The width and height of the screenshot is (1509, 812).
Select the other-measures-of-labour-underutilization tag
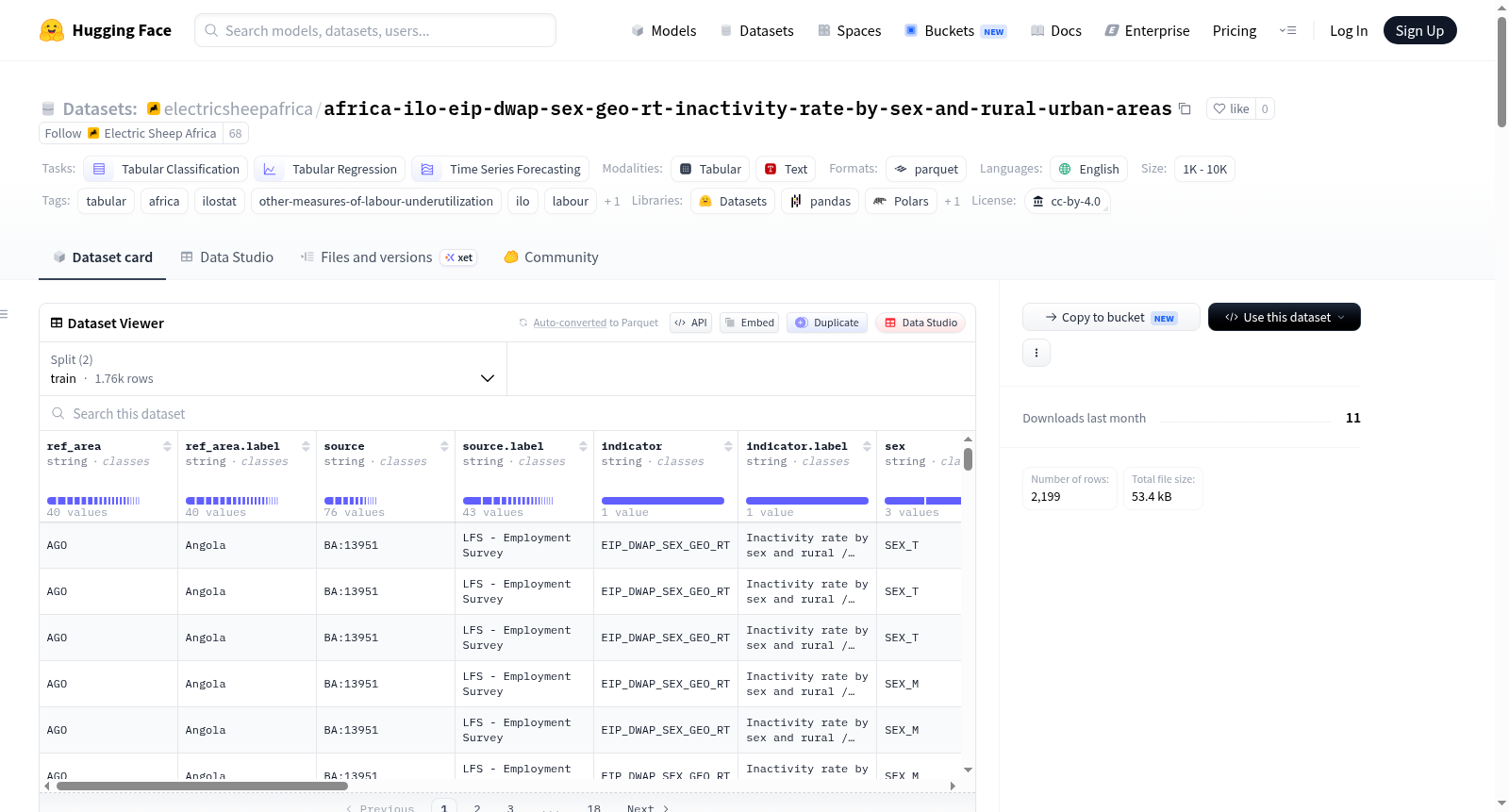pyautogui.click(x=376, y=201)
